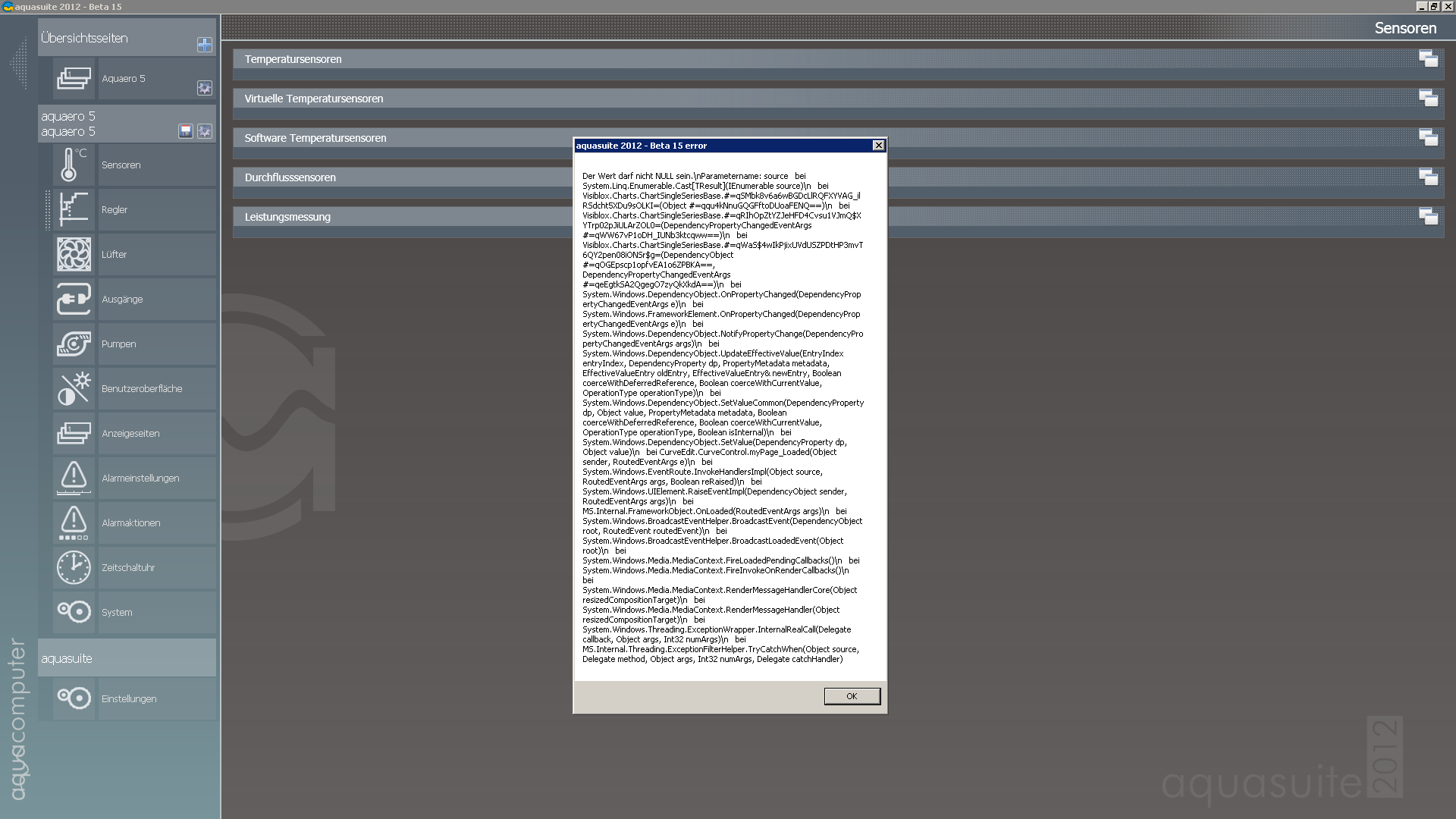Add new Übersichtsseiten page plus icon
This screenshot has height=819, width=1456.
(x=204, y=45)
